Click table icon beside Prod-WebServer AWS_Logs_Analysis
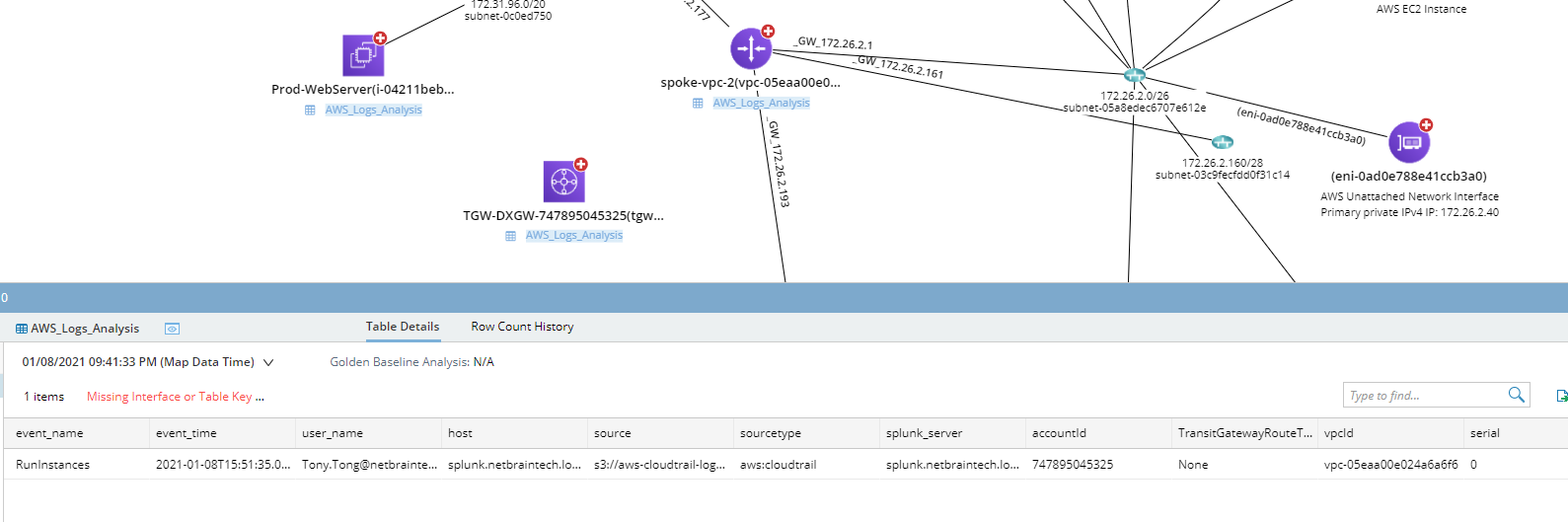Viewport: 1568px width, 522px height. pyautogui.click(x=310, y=111)
